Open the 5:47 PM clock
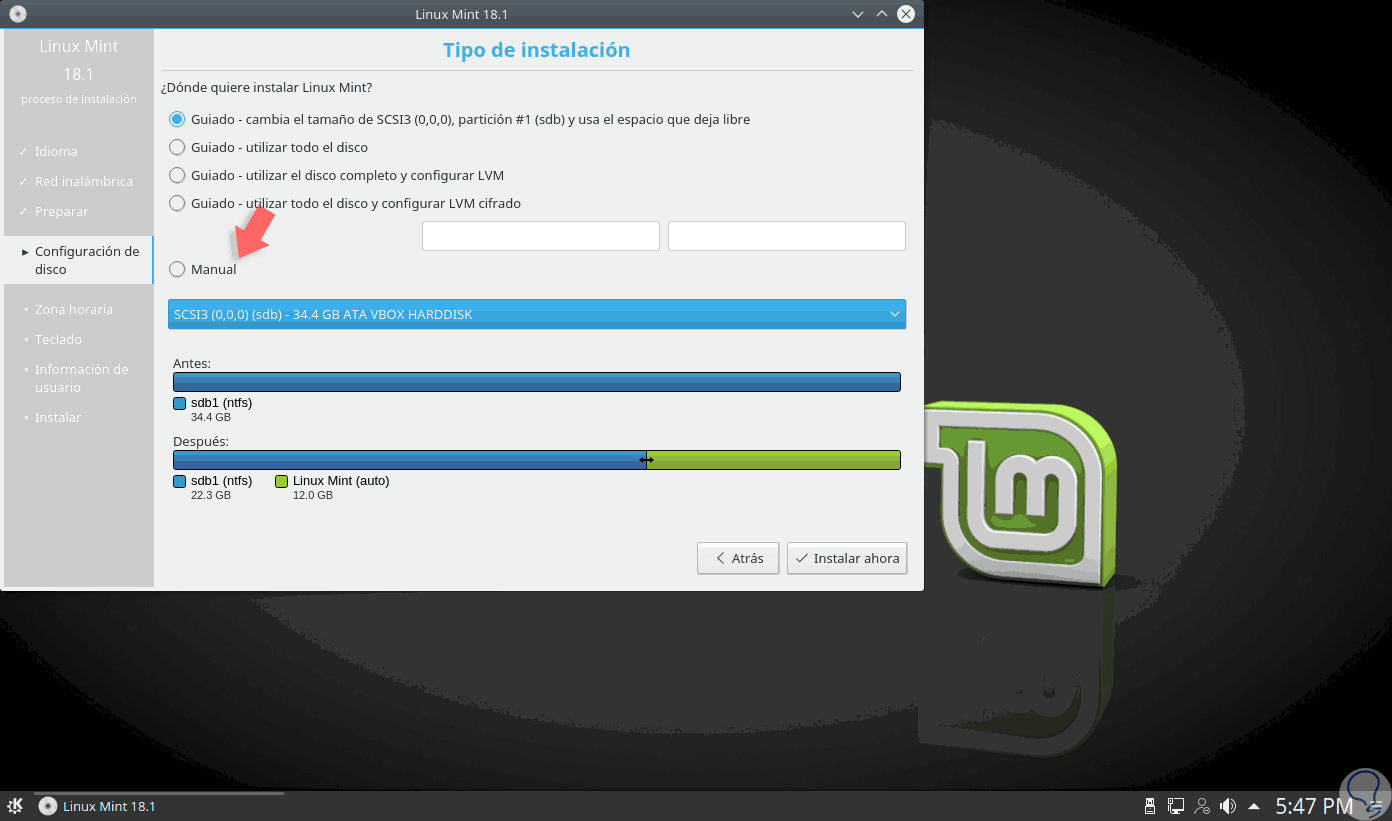 (1314, 806)
